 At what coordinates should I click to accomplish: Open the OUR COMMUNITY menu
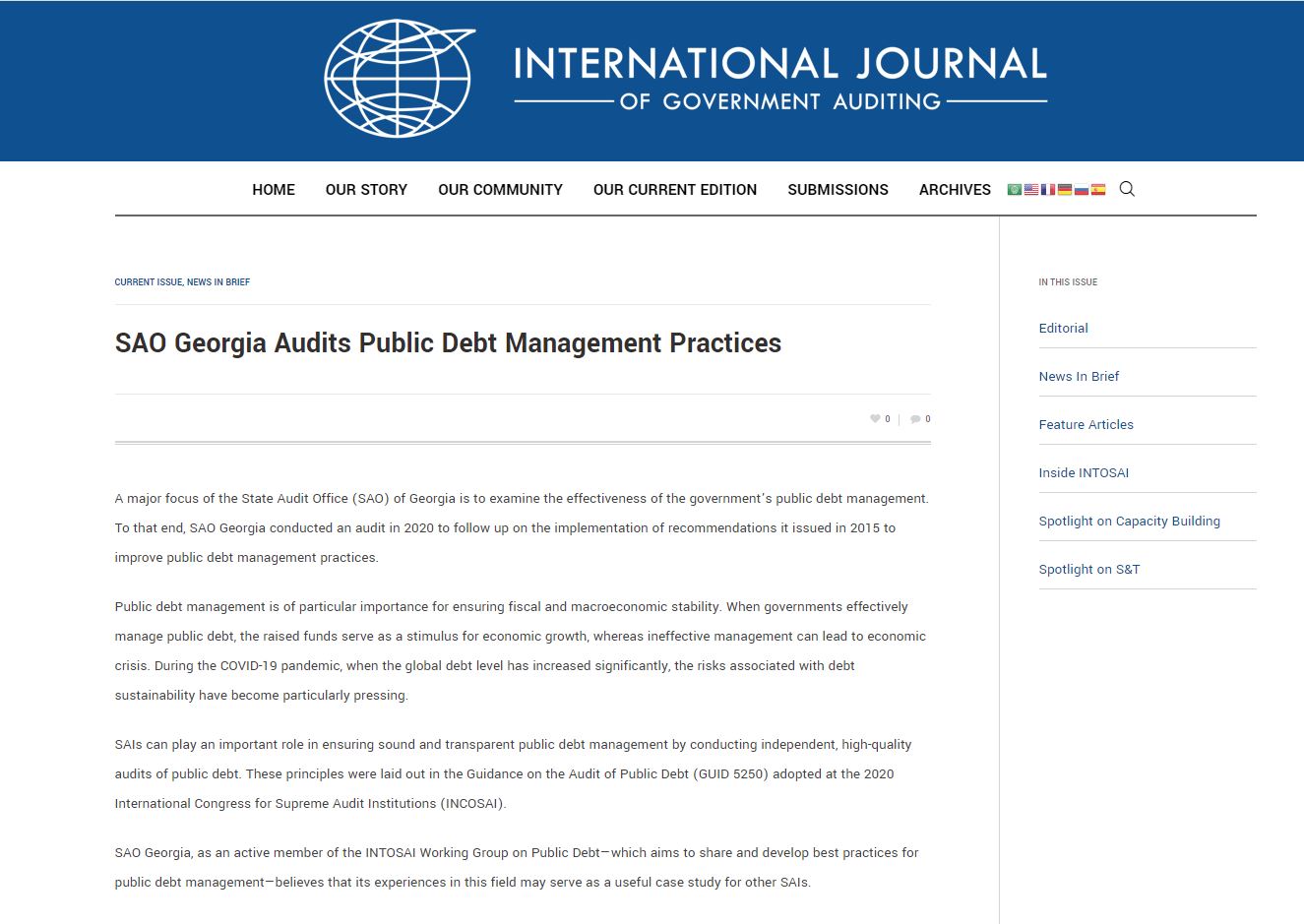tap(500, 190)
